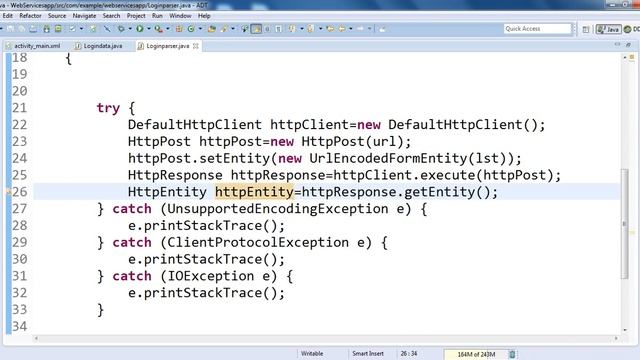Open the Next Annotation dropdown arrow
The image size is (640, 360).
click(302, 29)
